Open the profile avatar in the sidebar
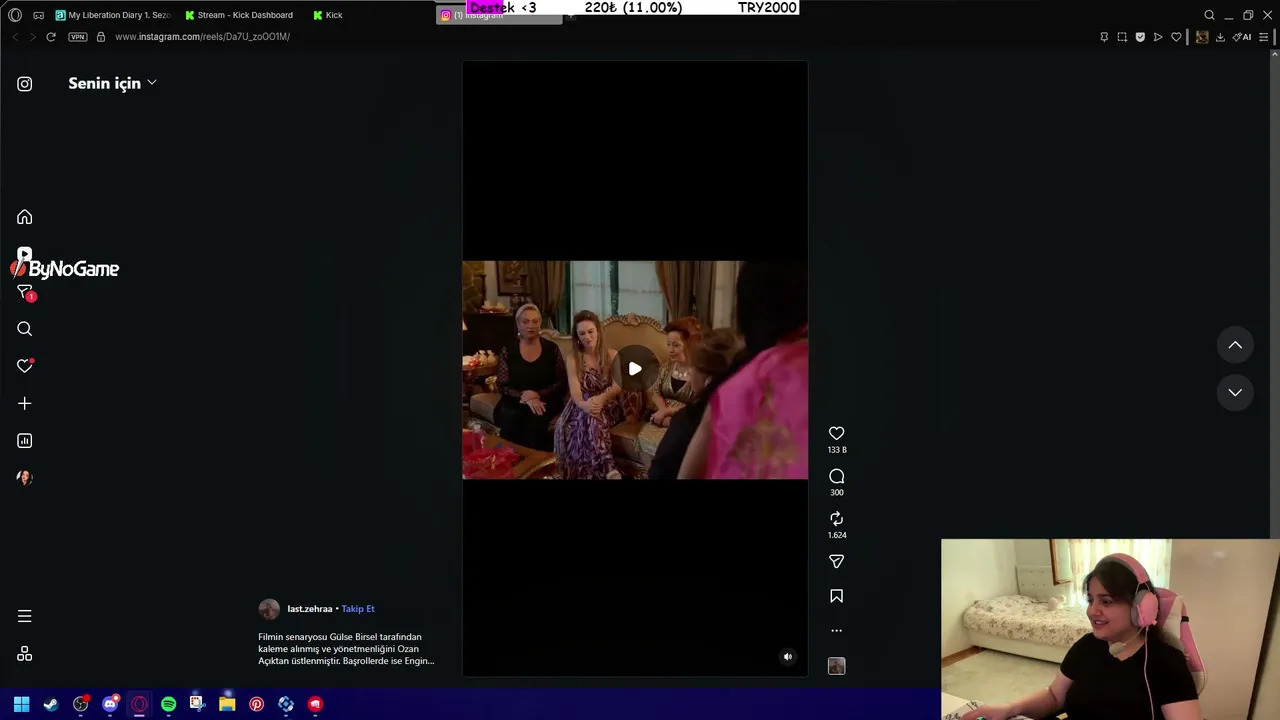The image size is (1280, 720). point(25,478)
